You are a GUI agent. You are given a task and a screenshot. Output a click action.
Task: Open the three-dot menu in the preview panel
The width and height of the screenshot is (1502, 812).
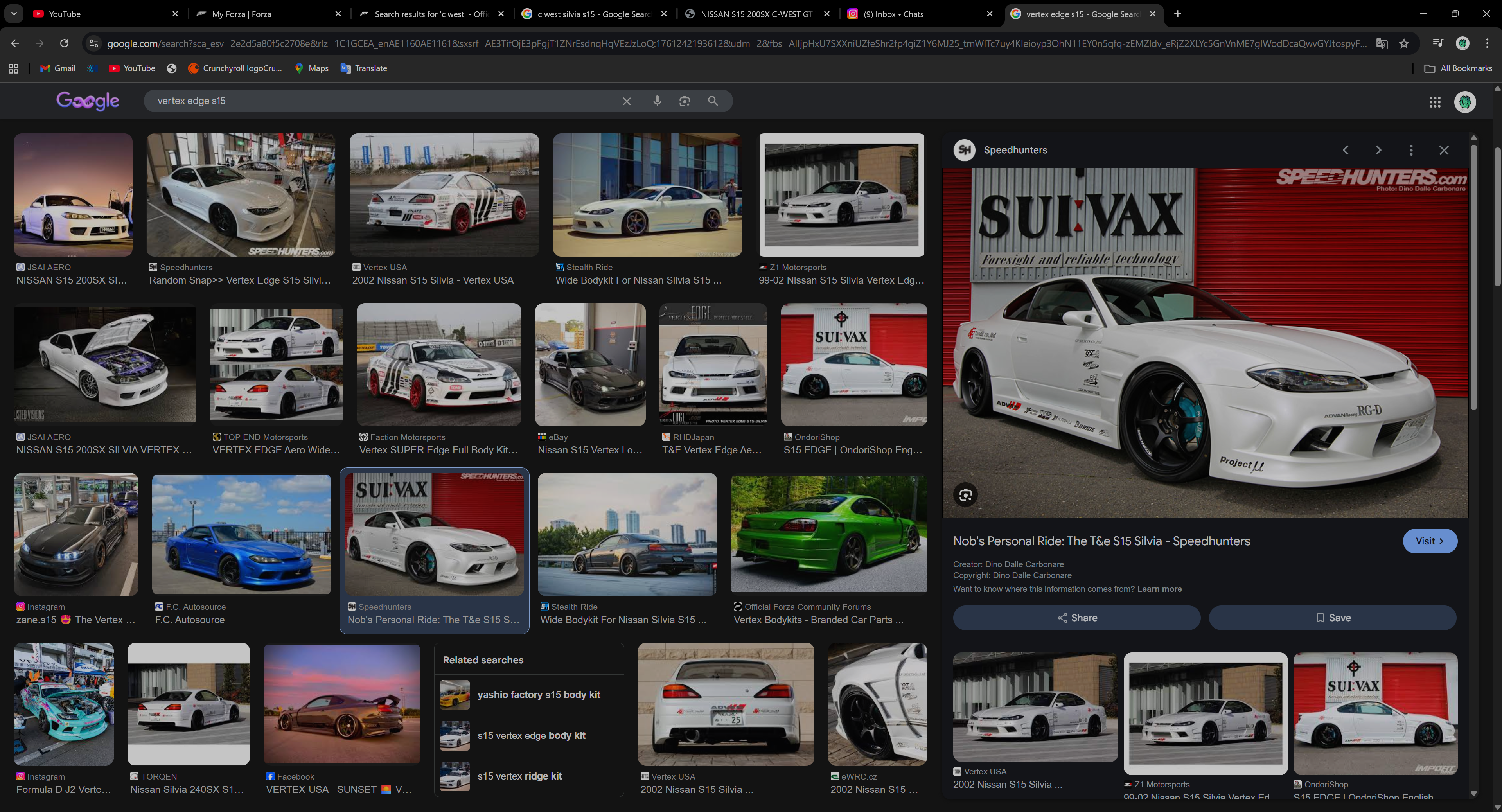click(1411, 150)
